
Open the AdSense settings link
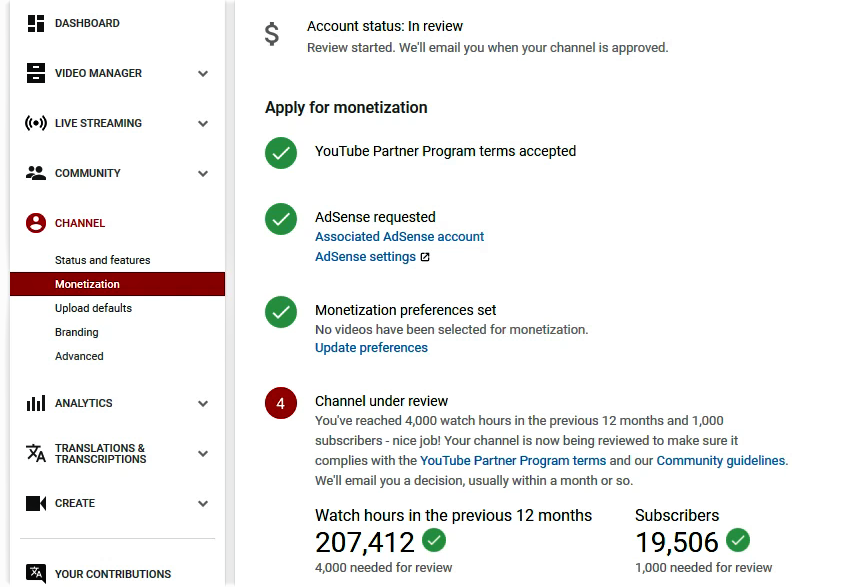tap(365, 257)
